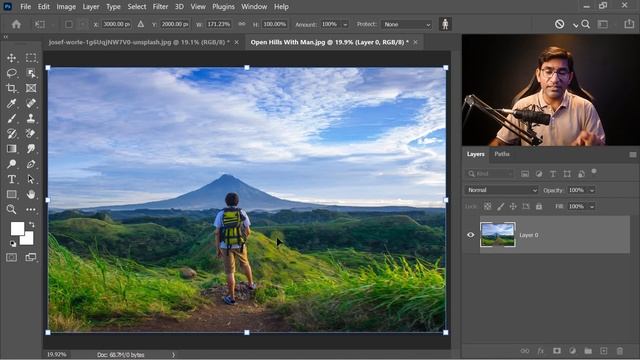Toggle Quick Mask mode
Screen dimensions: 640x360
point(11,257)
